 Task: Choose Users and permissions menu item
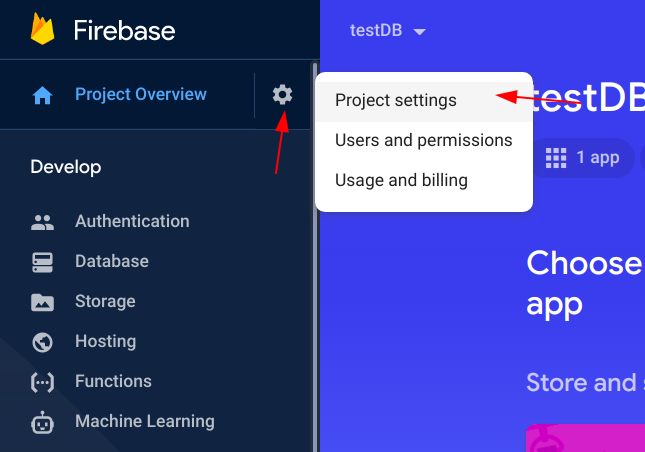(424, 141)
